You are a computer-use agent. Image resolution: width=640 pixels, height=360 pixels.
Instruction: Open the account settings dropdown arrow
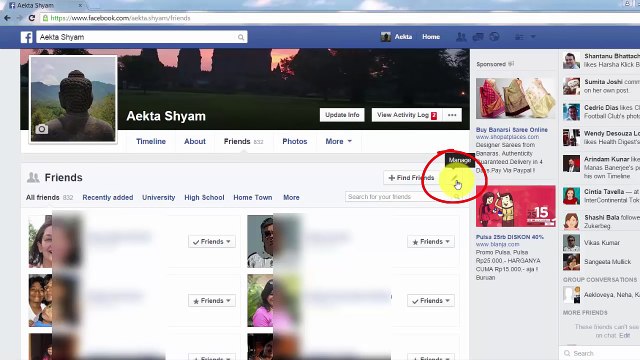tap(533, 37)
